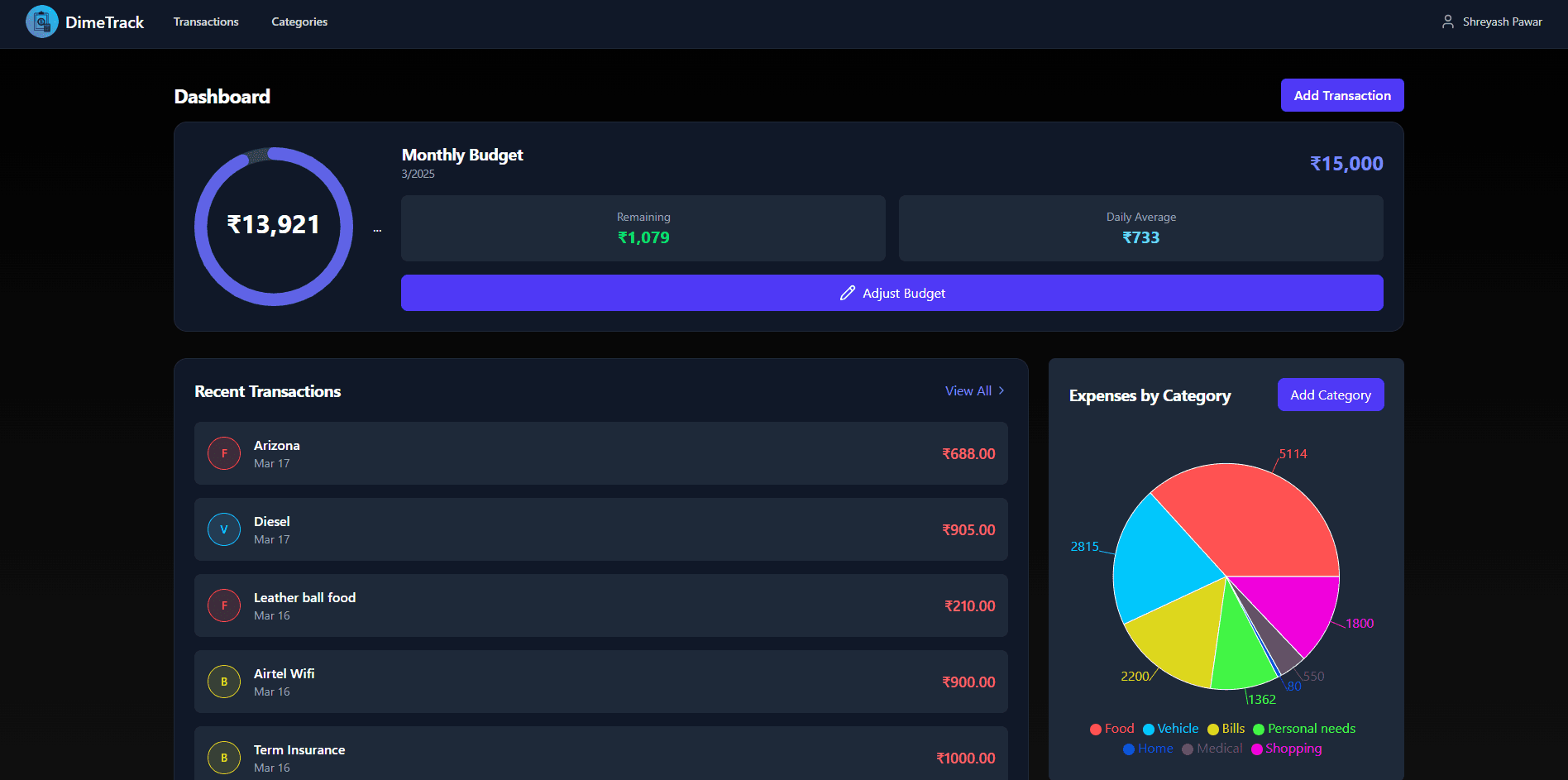1568x780 pixels.
Task: Toggle Shopping in the chart legend
Action: pos(1286,749)
